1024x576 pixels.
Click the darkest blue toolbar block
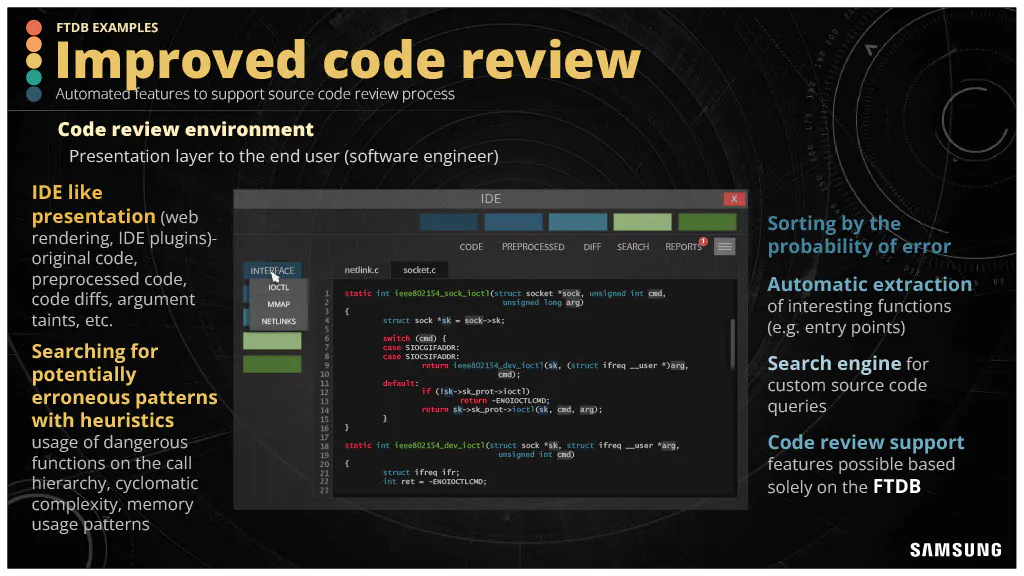[x=448, y=222]
